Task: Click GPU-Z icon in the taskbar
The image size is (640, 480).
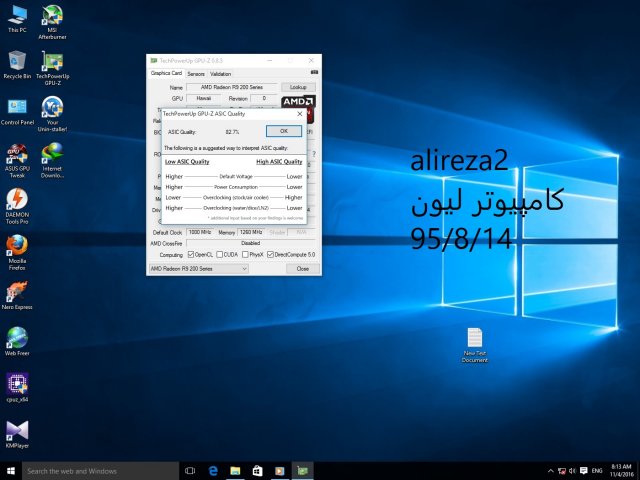Action: pos(303,470)
